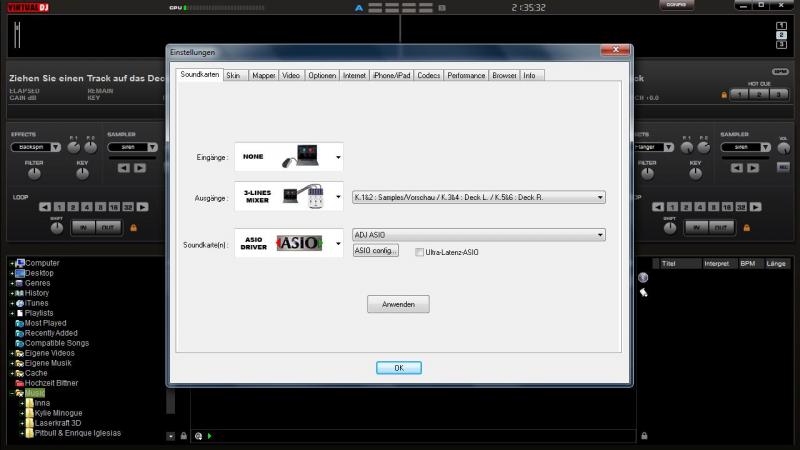Click the globe icon in side list
Image resolution: width=800 pixels, height=450 pixels.
point(643,278)
